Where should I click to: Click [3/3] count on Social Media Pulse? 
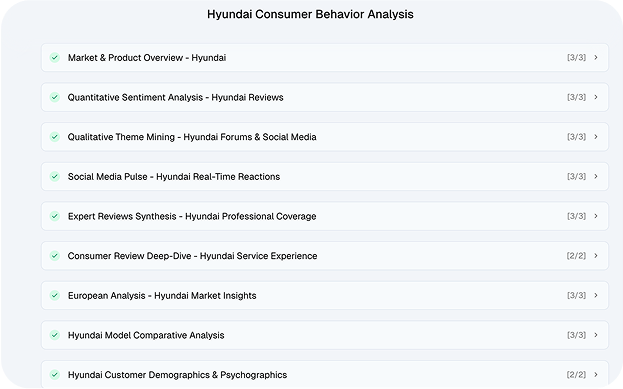(x=577, y=176)
